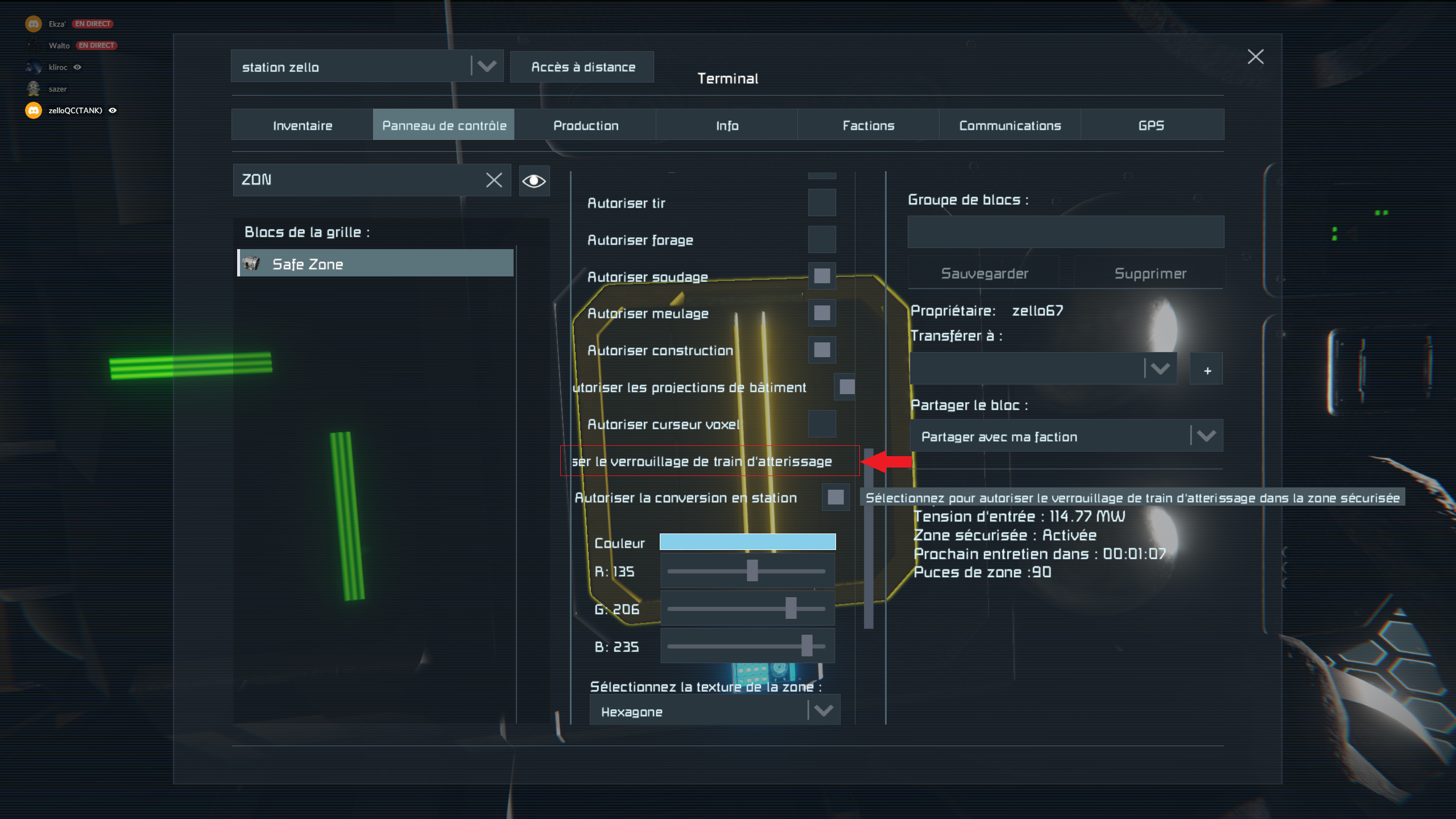Click Puces de zone :90 text

point(982,572)
